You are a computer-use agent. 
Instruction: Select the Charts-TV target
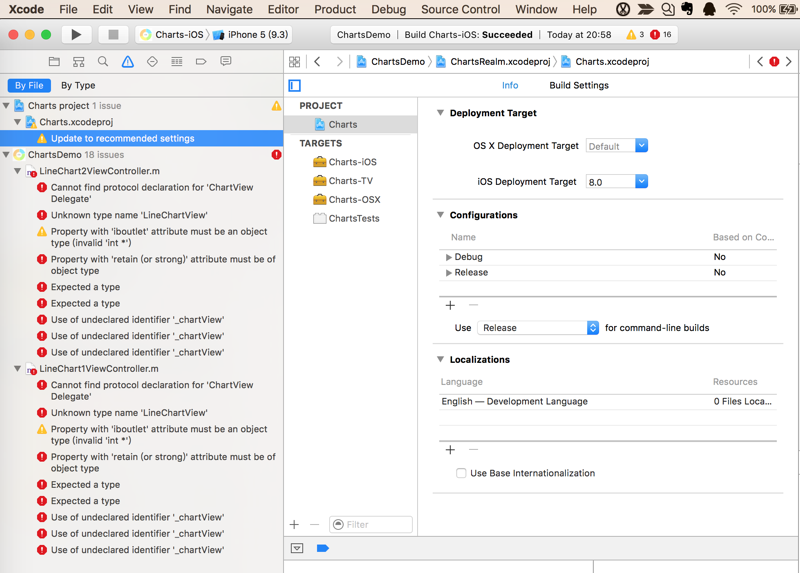[351, 181]
